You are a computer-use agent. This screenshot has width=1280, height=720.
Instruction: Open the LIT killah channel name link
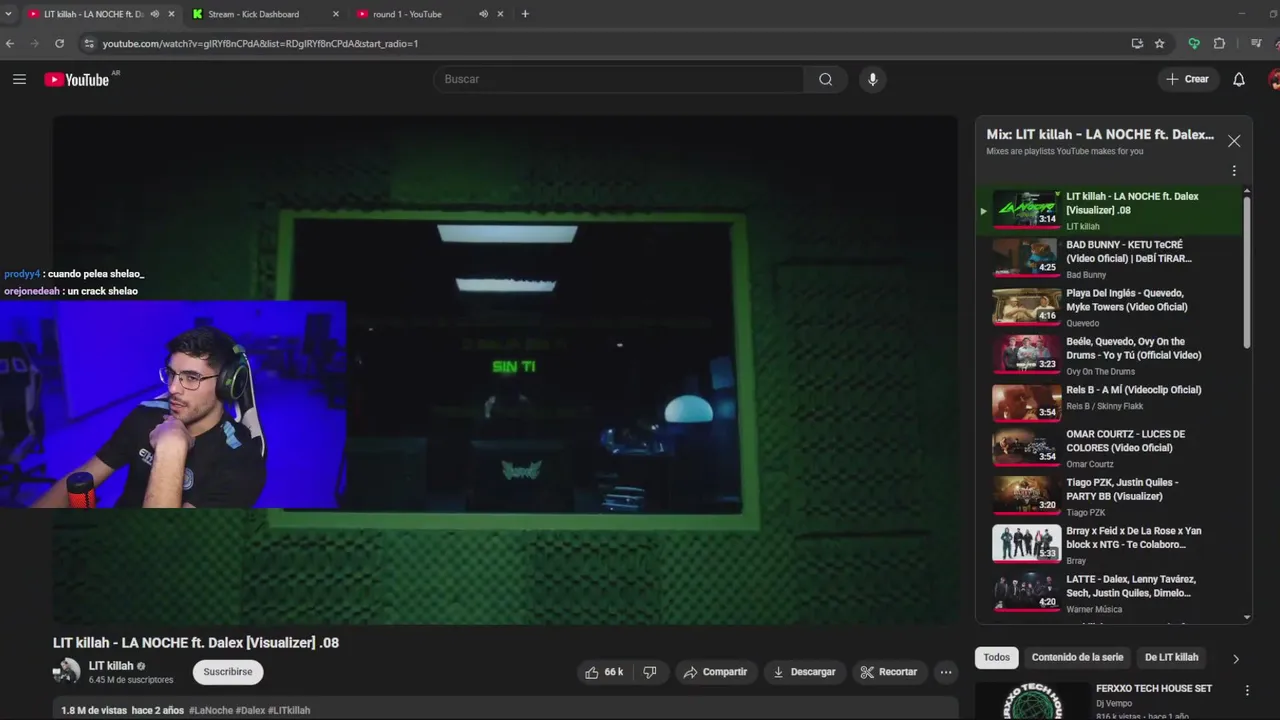pos(111,666)
